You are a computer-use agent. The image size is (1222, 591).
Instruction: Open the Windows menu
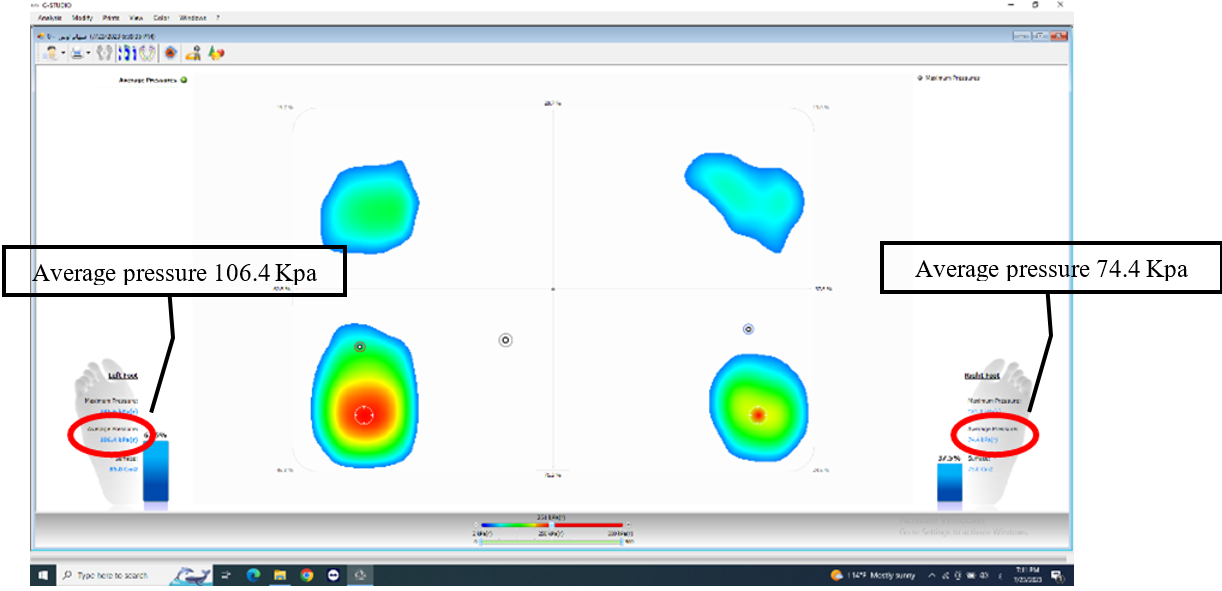(193, 18)
